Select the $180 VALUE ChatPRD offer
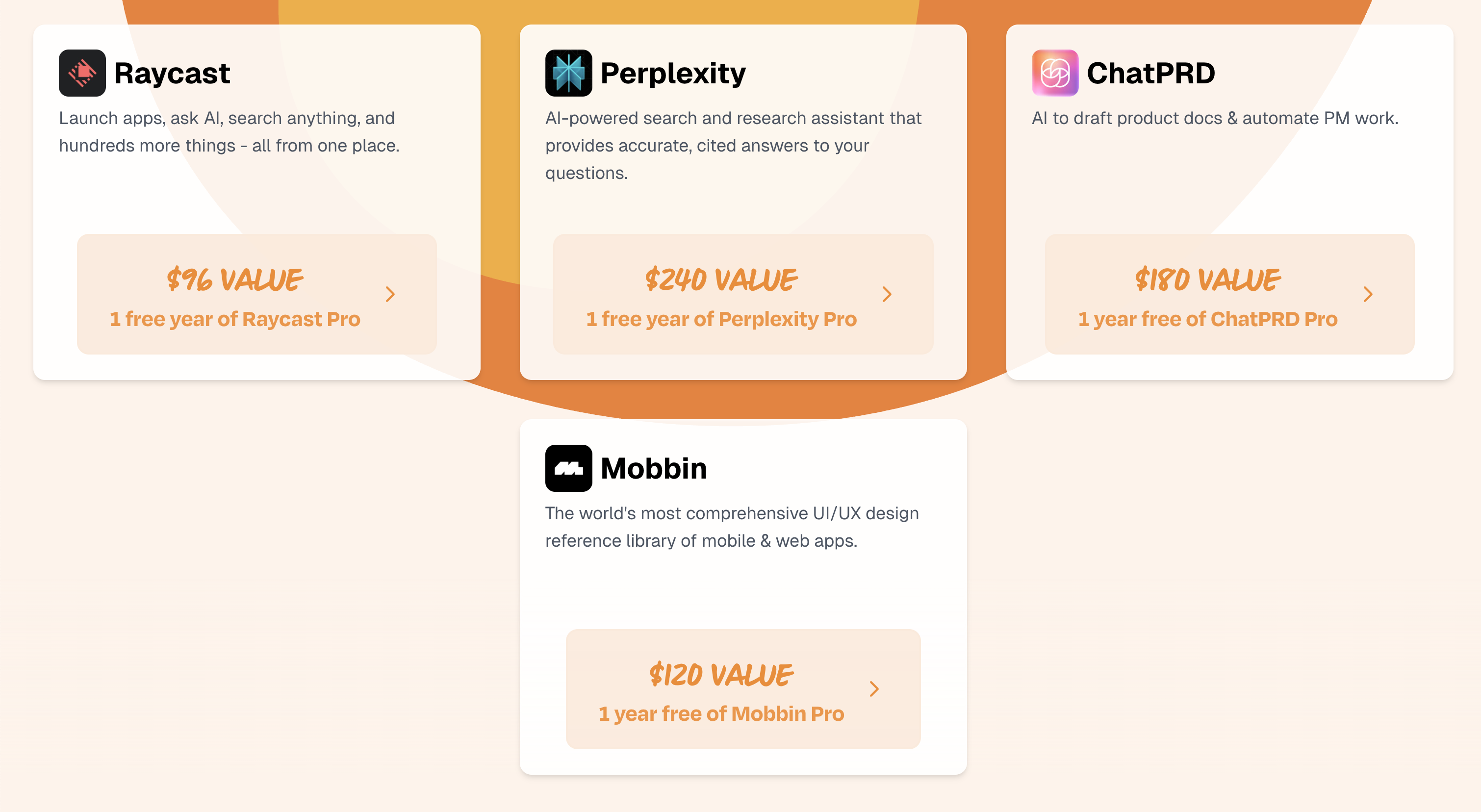 pyautogui.click(x=1207, y=280)
